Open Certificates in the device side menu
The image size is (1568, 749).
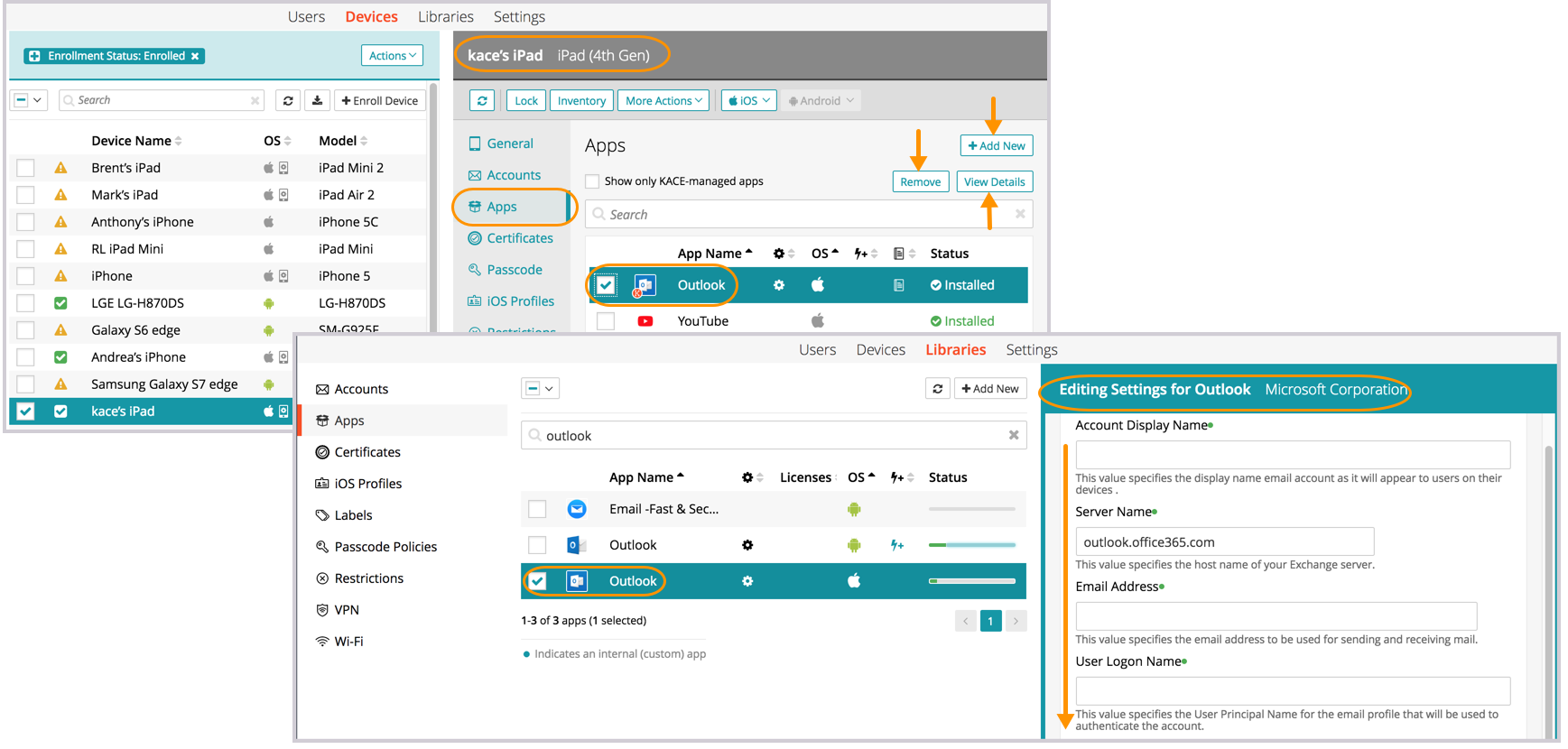(x=519, y=238)
